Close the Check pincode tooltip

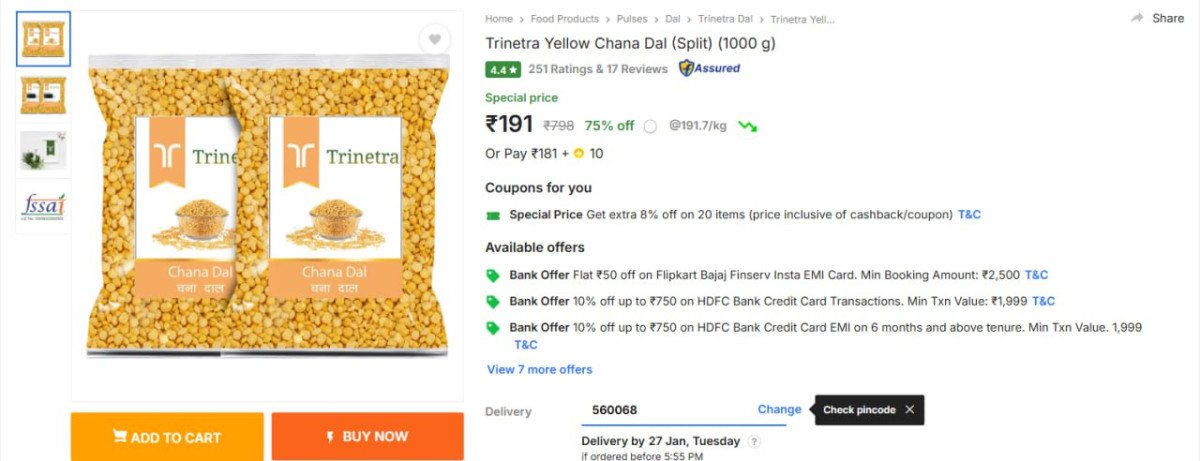(909, 410)
